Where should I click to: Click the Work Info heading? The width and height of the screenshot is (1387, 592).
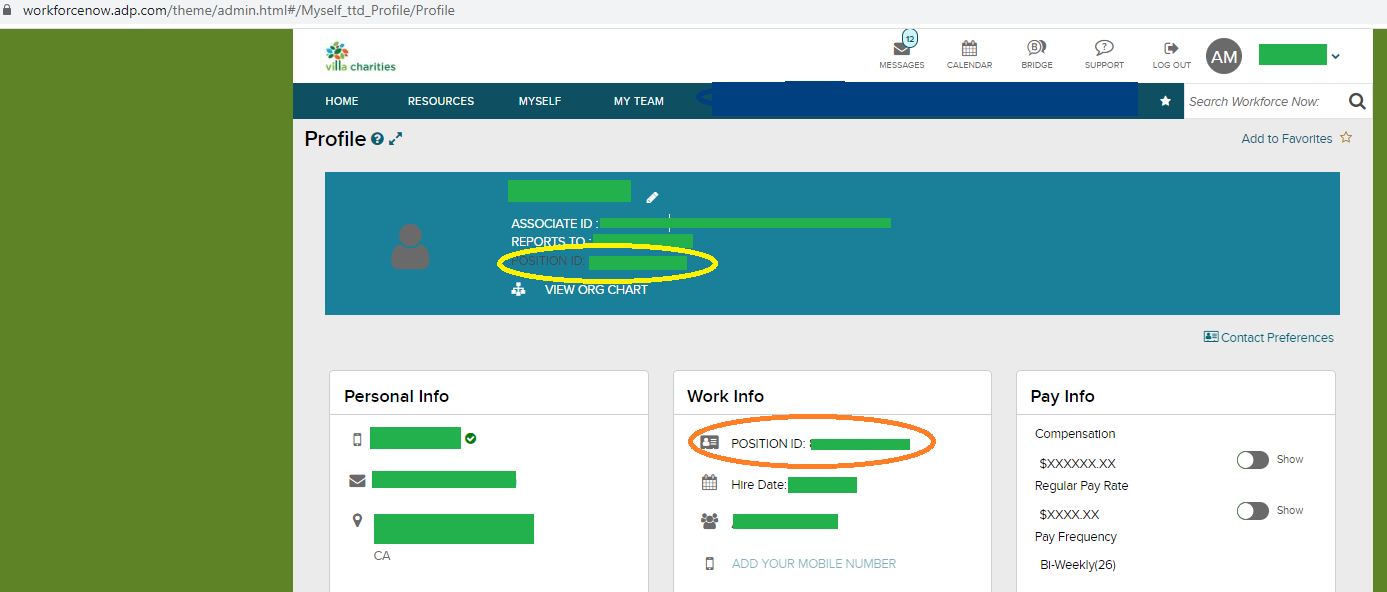point(725,396)
